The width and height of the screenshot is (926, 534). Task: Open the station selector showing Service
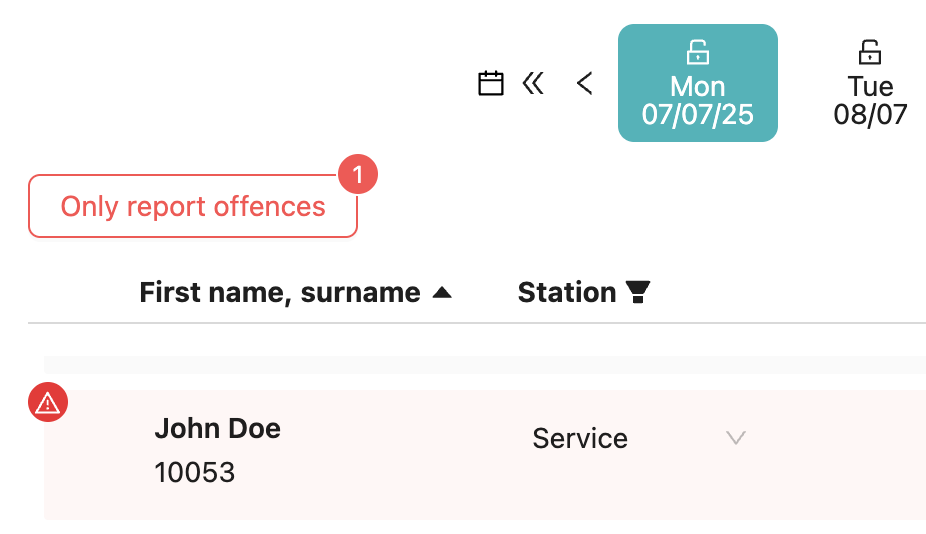580,438
